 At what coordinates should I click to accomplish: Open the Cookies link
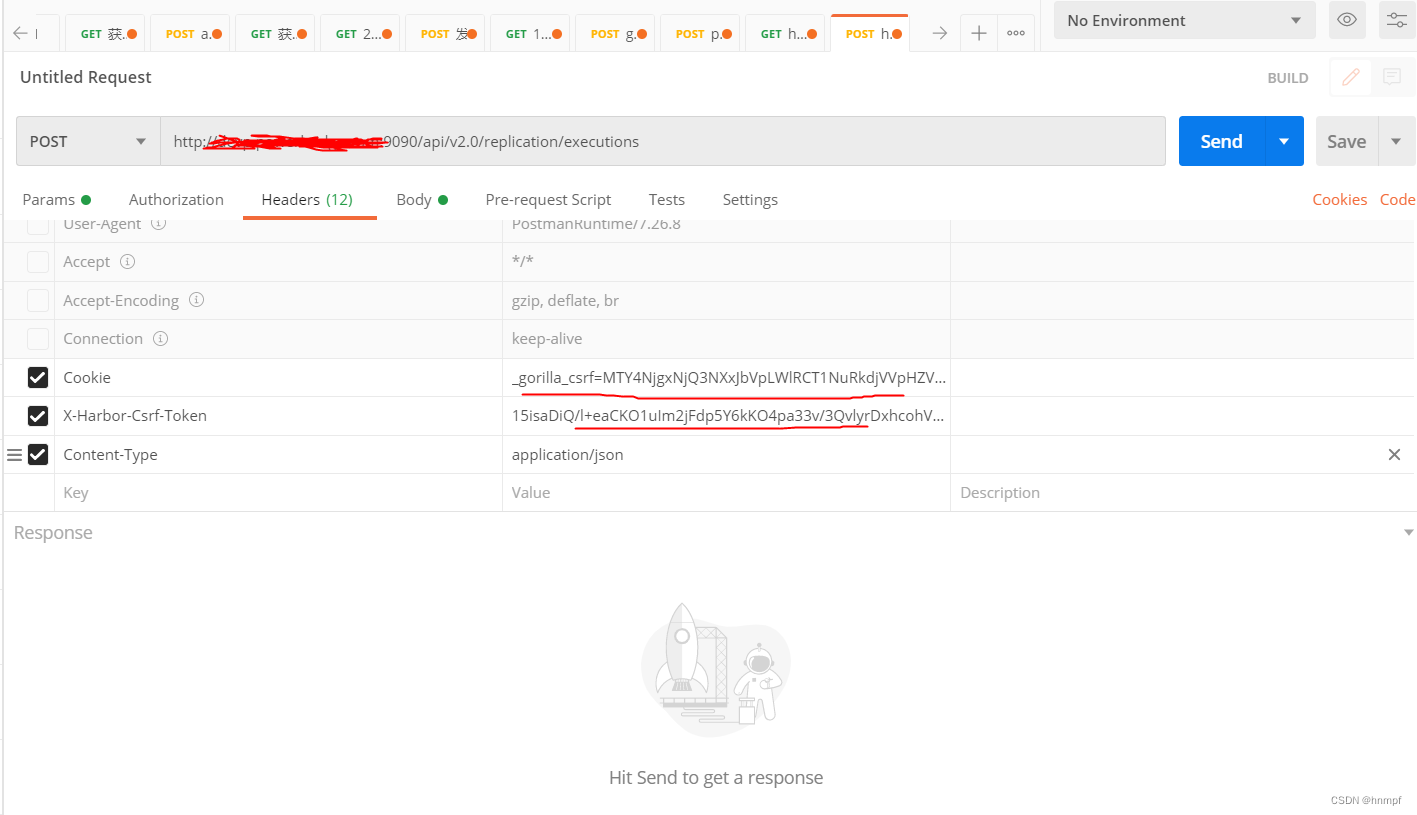(1339, 199)
